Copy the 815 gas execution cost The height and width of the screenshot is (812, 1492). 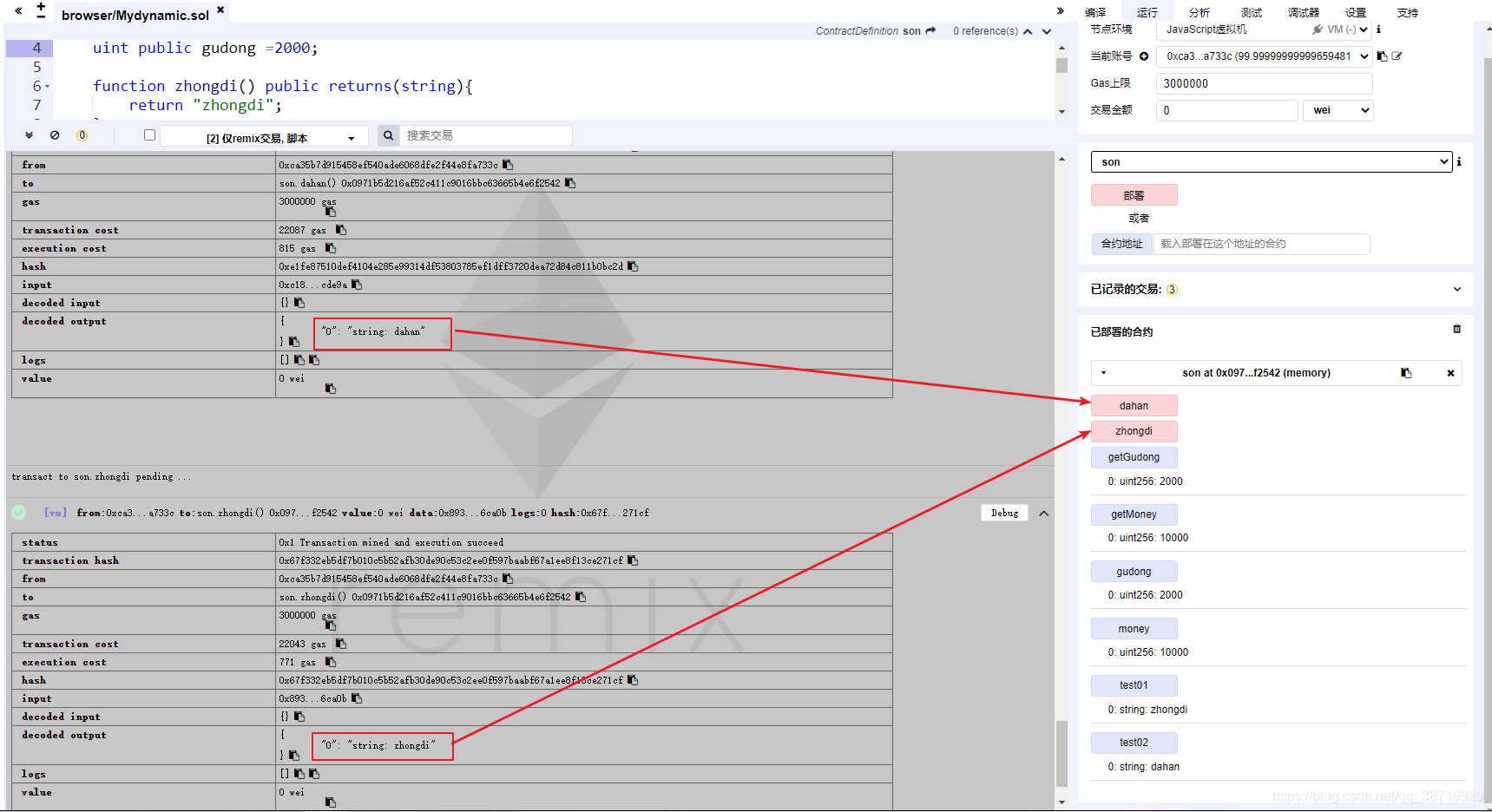pos(331,248)
